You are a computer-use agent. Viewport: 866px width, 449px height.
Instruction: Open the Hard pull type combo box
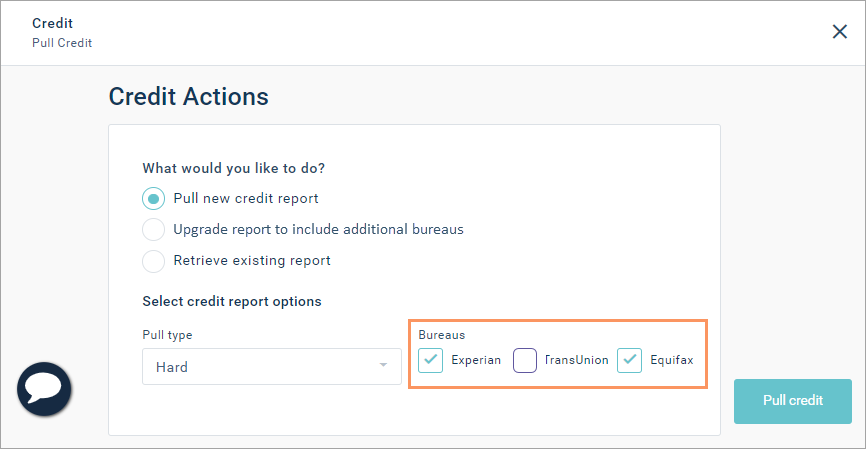[272, 366]
